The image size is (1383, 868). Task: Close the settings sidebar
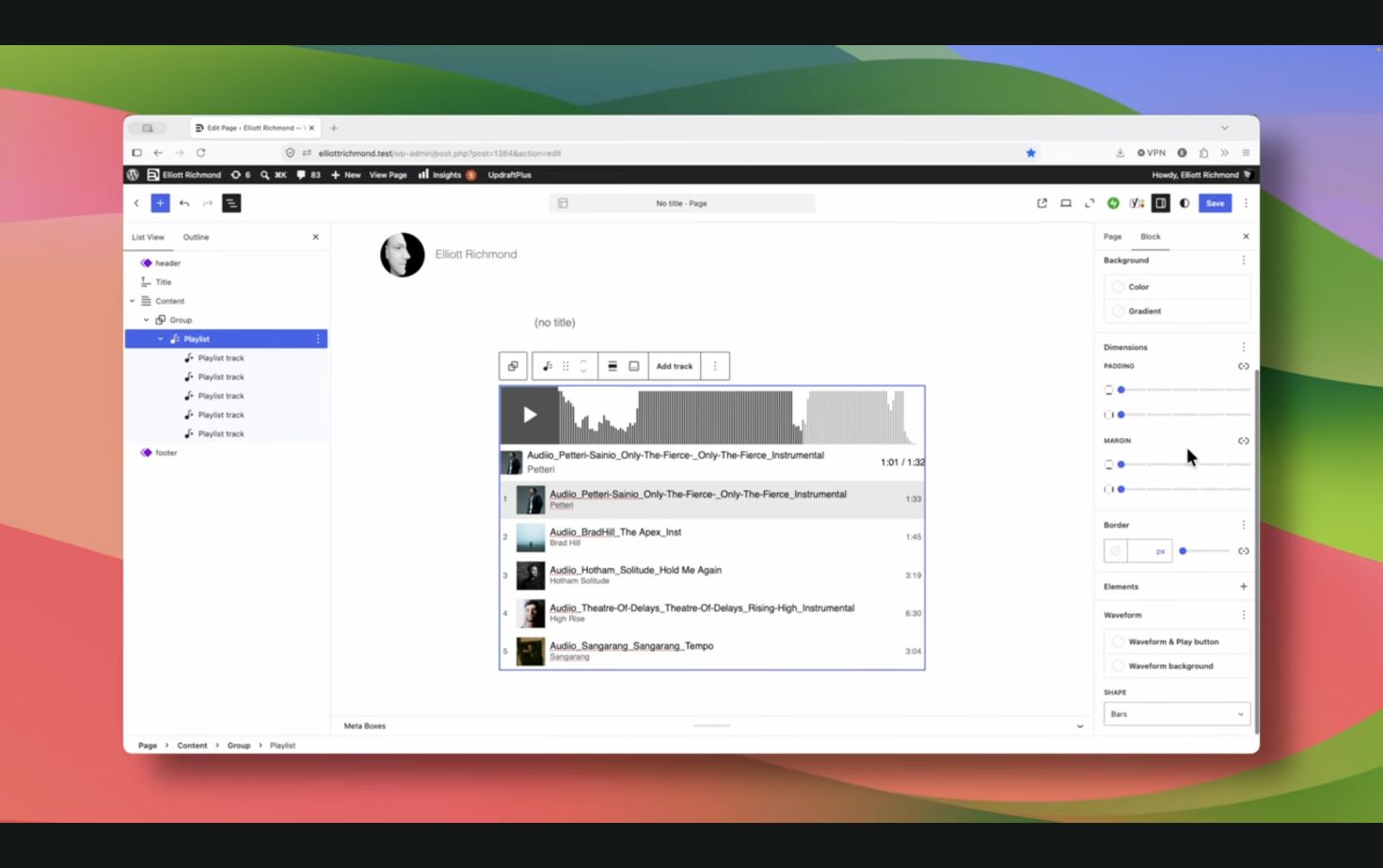point(1246,237)
